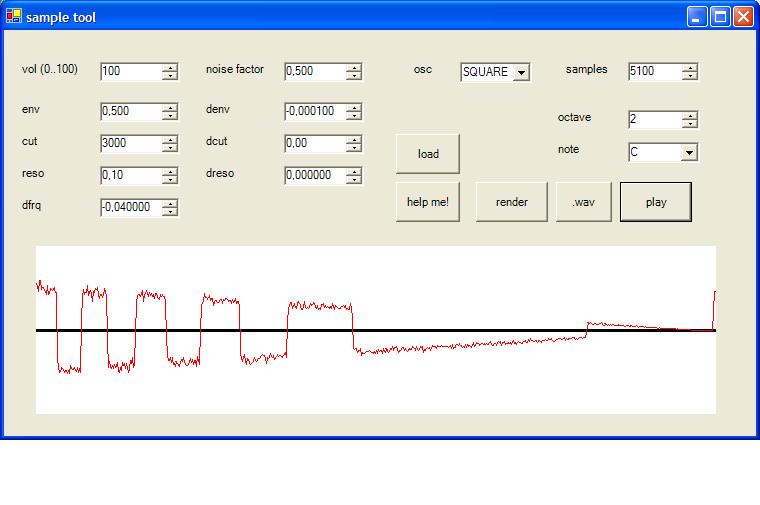
Task: Decrease reso with its down arrow
Action: pyautogui.click(x=170, y=179)
